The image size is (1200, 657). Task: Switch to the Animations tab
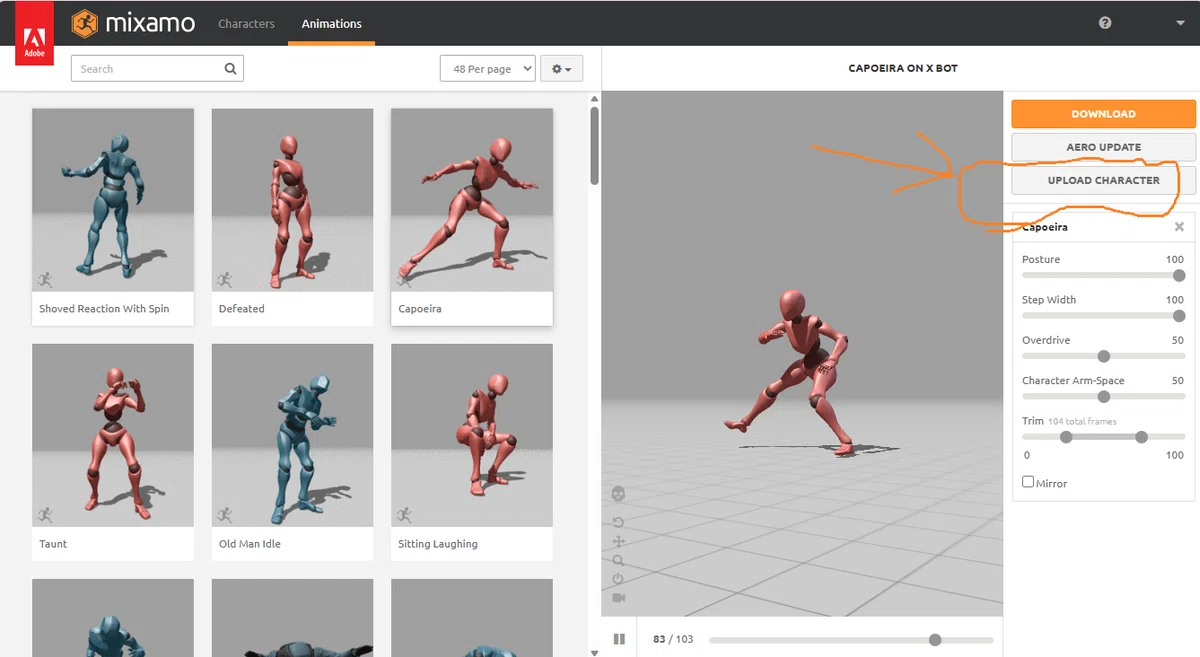332,23
